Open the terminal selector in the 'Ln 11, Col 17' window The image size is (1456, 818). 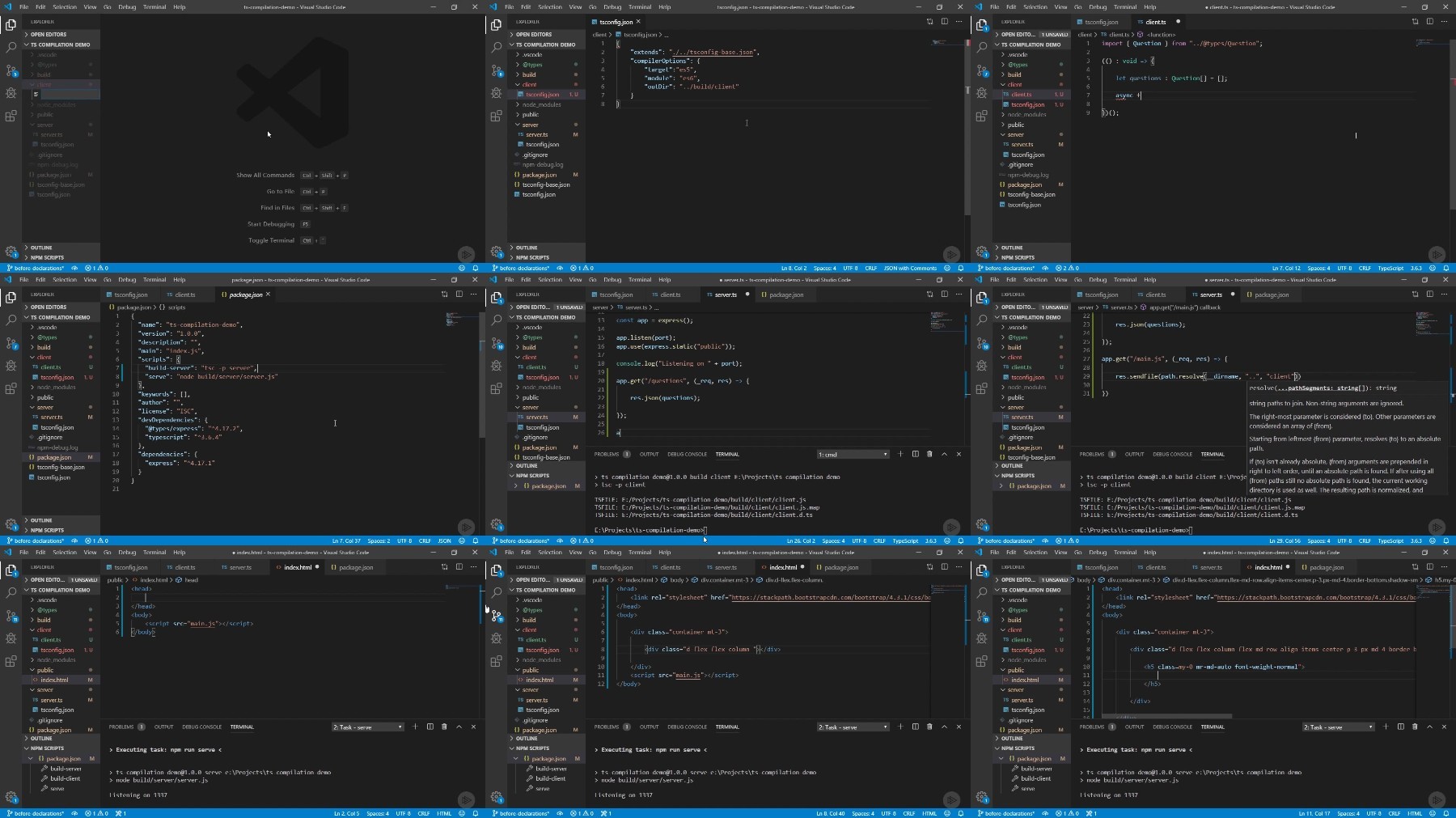point(1338,727)
